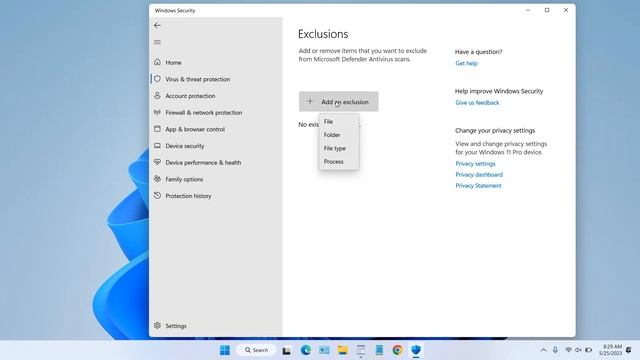Click the battery tray icon
Image resolution: width=640 pixels, height=360 pixels.
589,350
